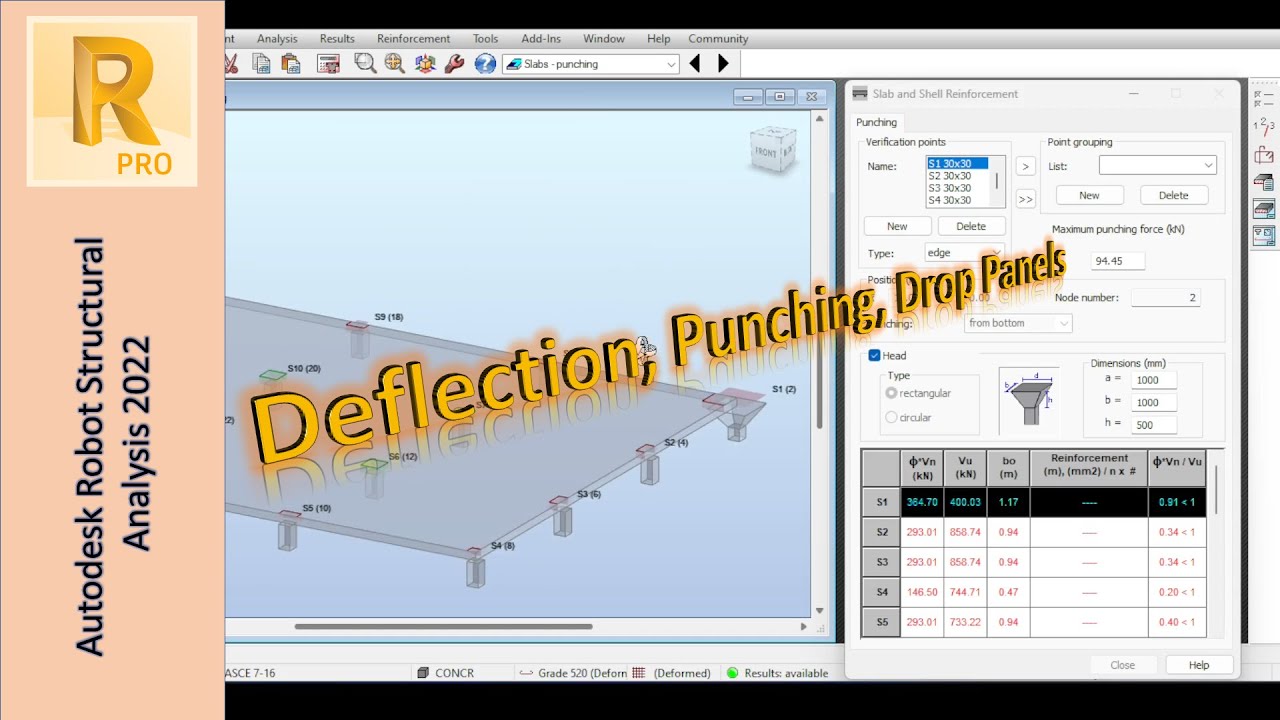Open the wrench preferences icon
The width and height of the screenshot is (1280, 720).
pos(454,64)
